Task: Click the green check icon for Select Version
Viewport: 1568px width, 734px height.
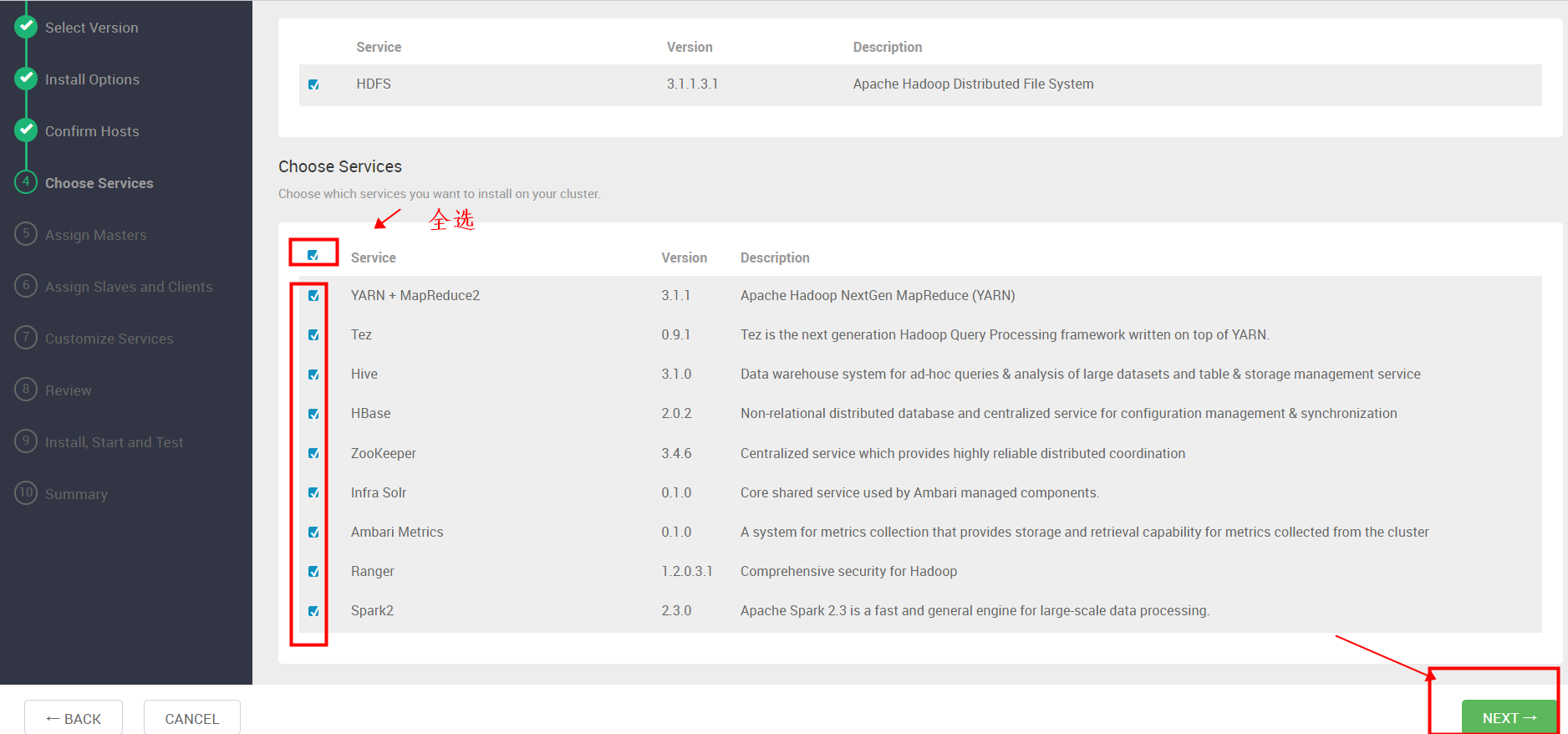Action: 26,27
